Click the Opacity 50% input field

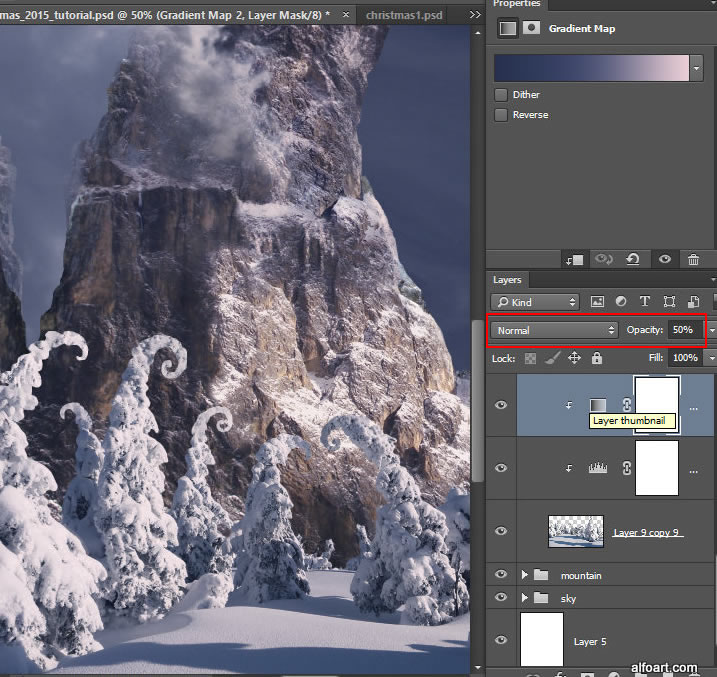pos(685,330)
